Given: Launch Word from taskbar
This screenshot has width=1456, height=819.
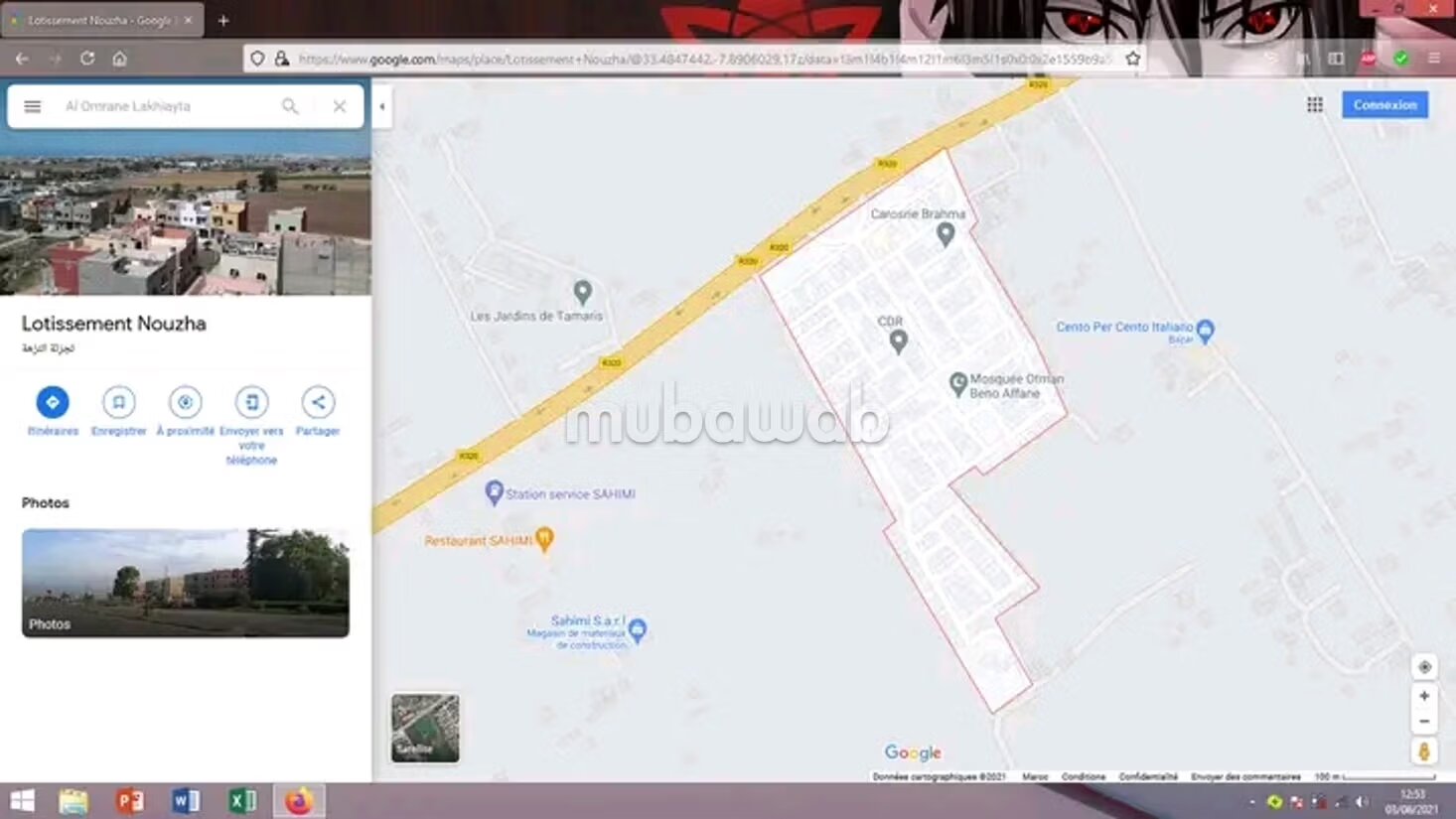Looking at the screenshot, I should click(186, 801).
